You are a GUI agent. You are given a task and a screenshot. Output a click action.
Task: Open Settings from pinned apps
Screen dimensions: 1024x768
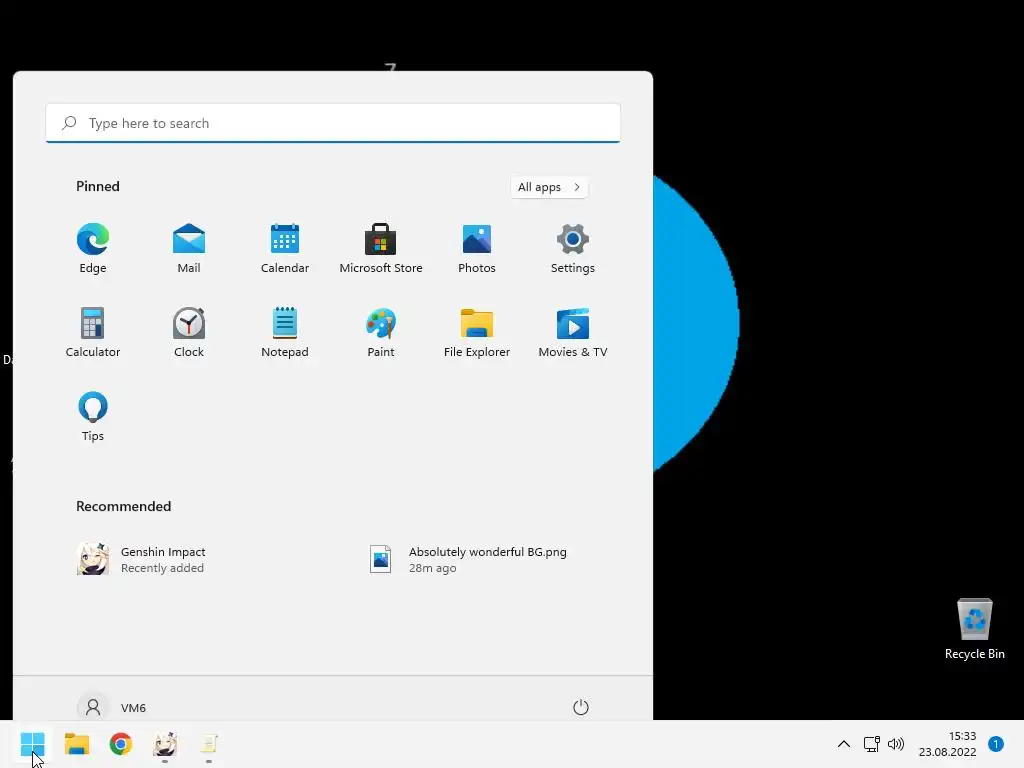pyautogui.click(x=573, y=249)
